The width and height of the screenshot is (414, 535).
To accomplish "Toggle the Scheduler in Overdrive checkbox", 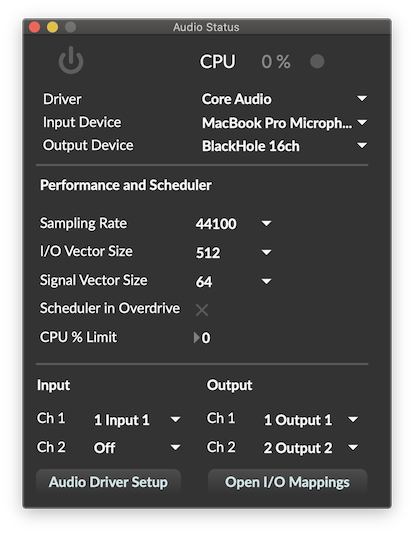I will click(x=202, y=310).
